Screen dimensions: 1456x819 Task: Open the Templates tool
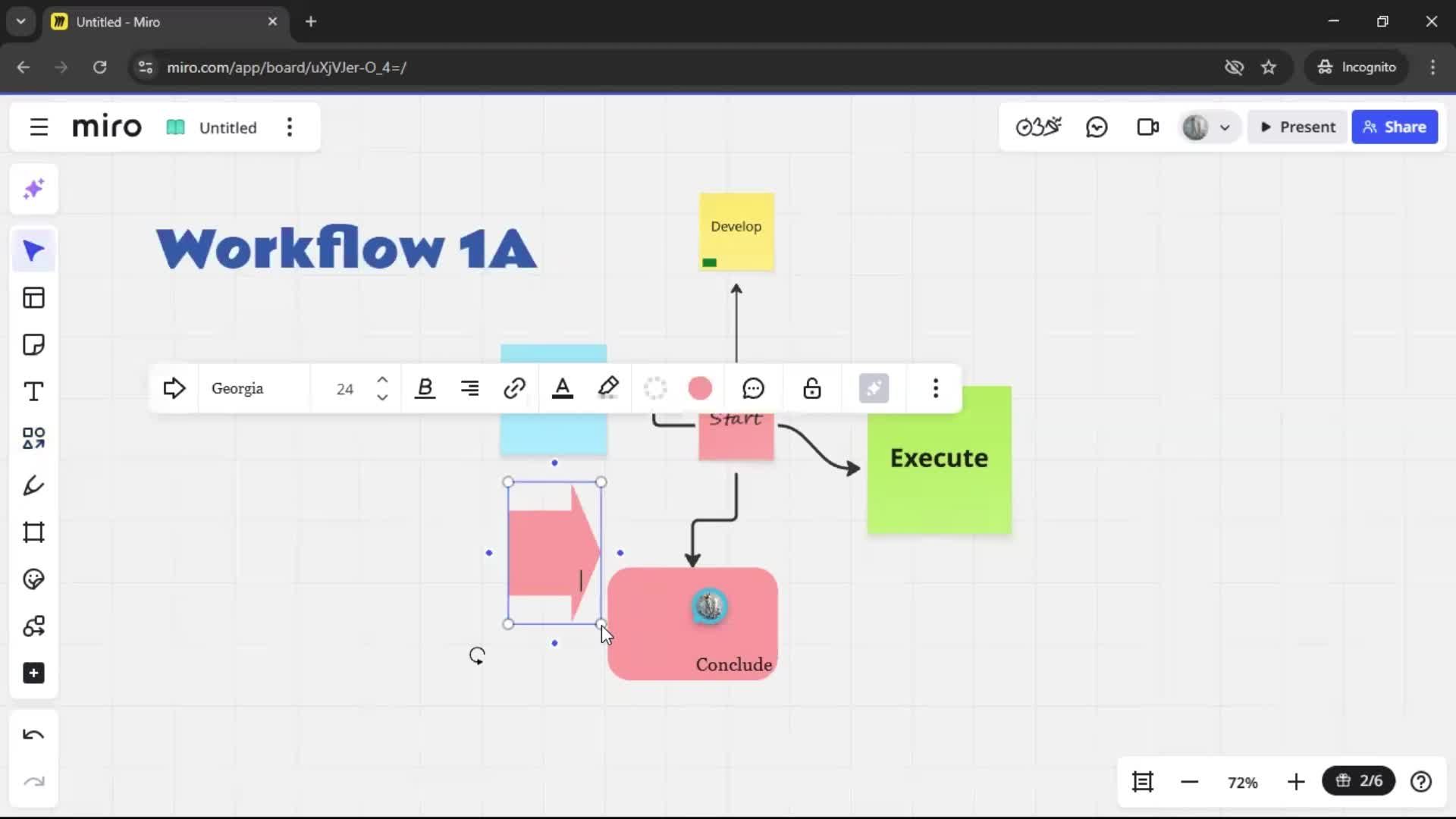tap(33, 298)
